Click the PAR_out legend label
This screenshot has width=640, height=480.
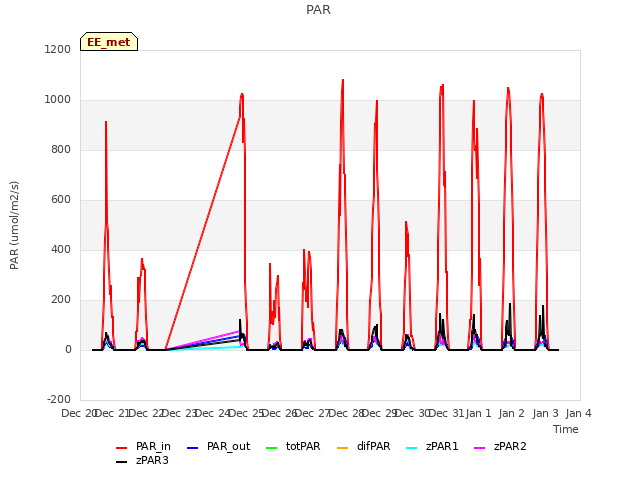coord(229,447)
